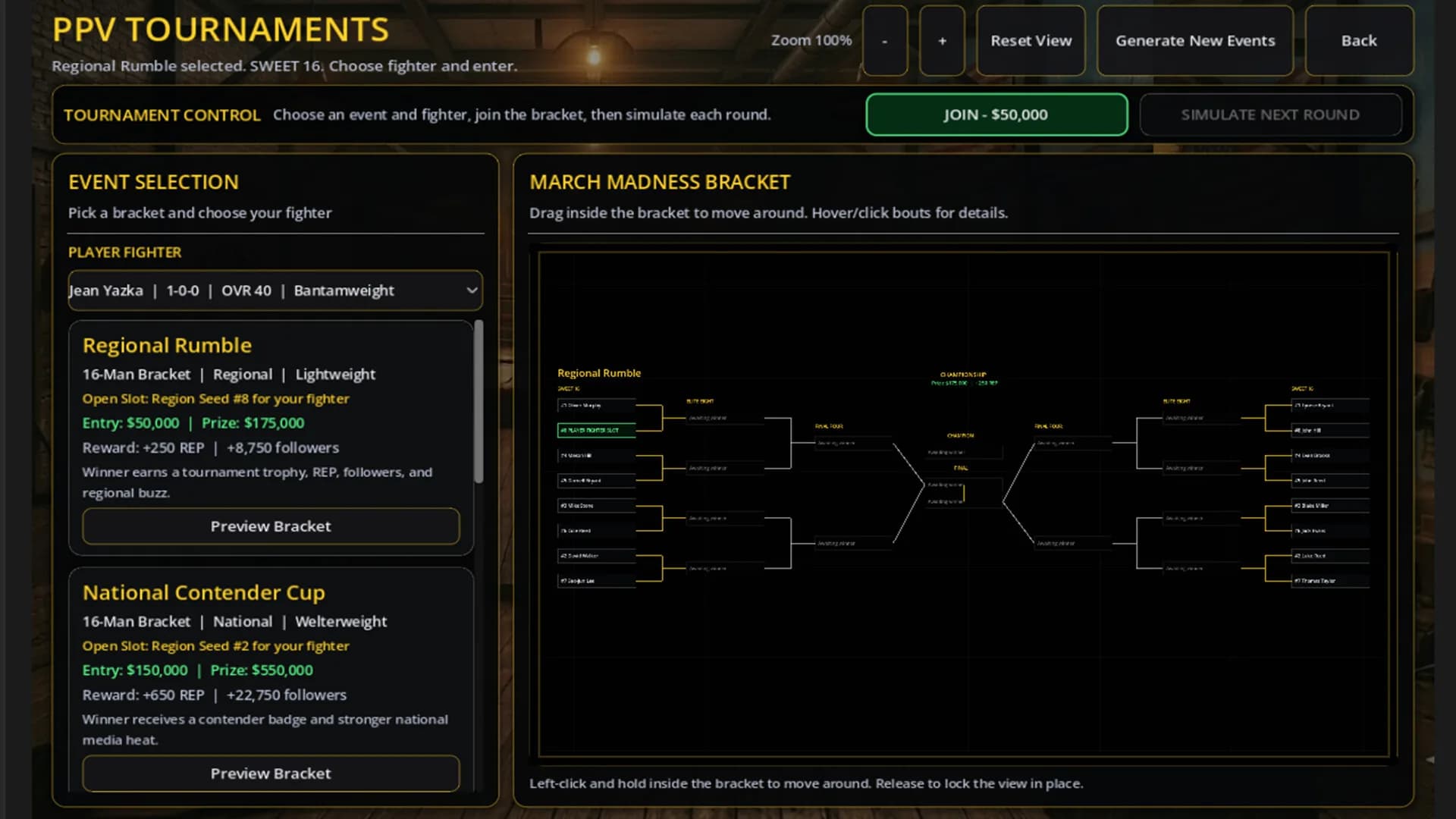Select the green Player Fighter Slot in bracket
The height and width of the screenshot is (819, 1456).
pyautogui.click(x=597, y=430)
